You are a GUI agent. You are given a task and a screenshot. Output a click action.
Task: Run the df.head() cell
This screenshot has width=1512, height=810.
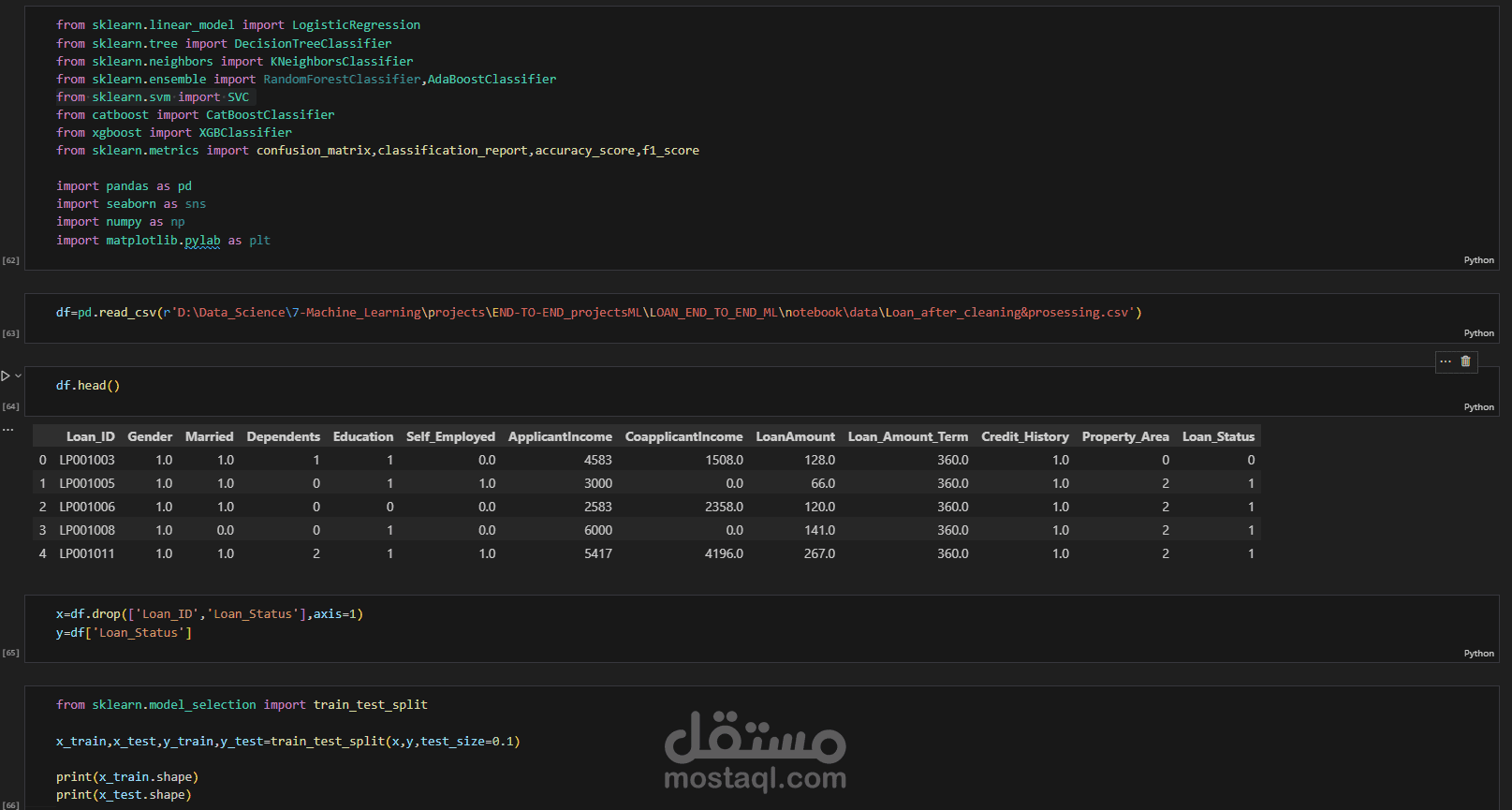click(x=6, y=376)
